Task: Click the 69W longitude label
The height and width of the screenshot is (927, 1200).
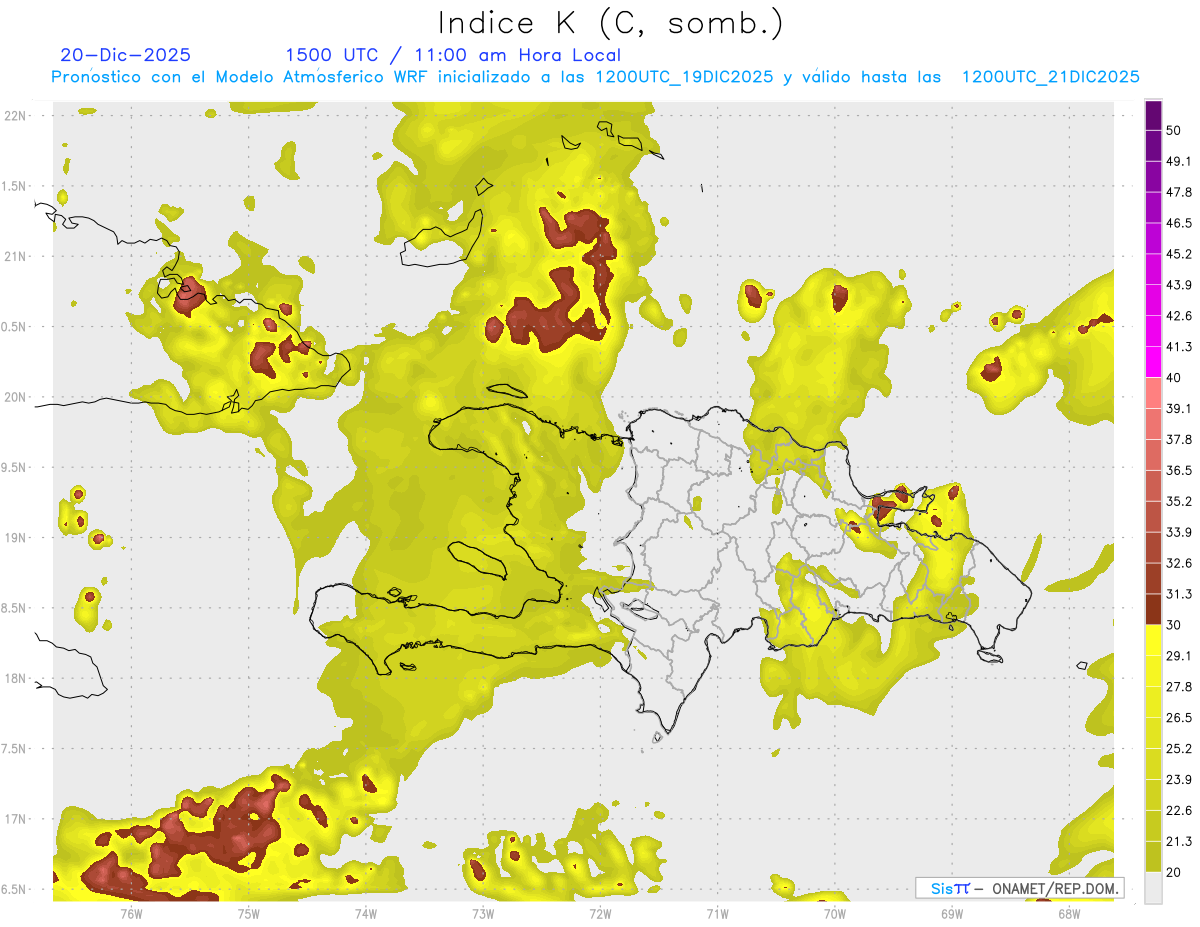Action: (x=951, y=913)
